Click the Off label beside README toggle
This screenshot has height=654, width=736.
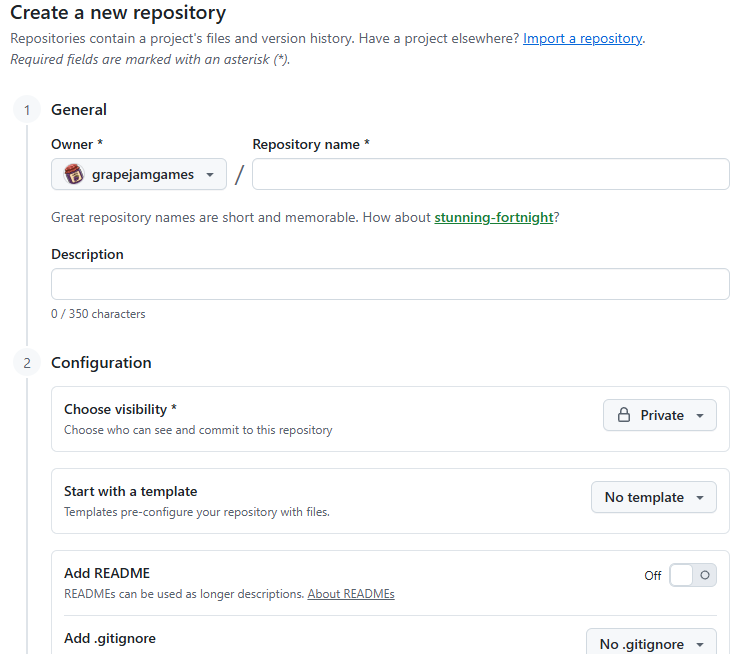[x=653, y=576]
